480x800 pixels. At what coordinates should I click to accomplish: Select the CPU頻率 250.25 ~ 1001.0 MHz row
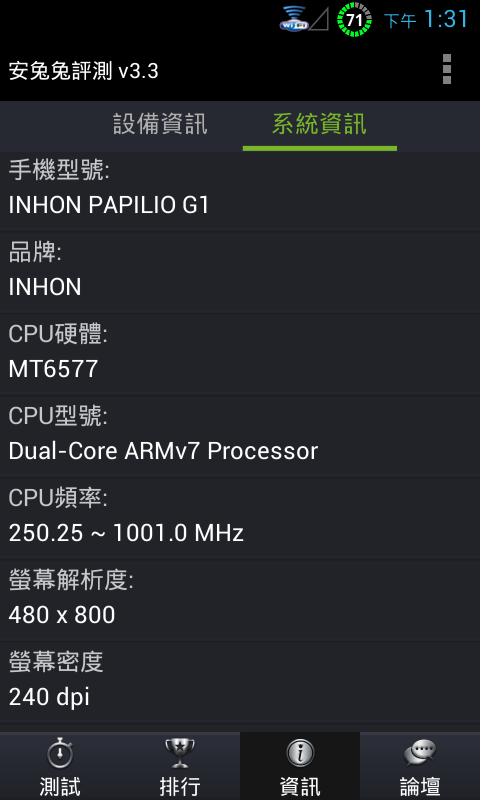coord(240,517)
